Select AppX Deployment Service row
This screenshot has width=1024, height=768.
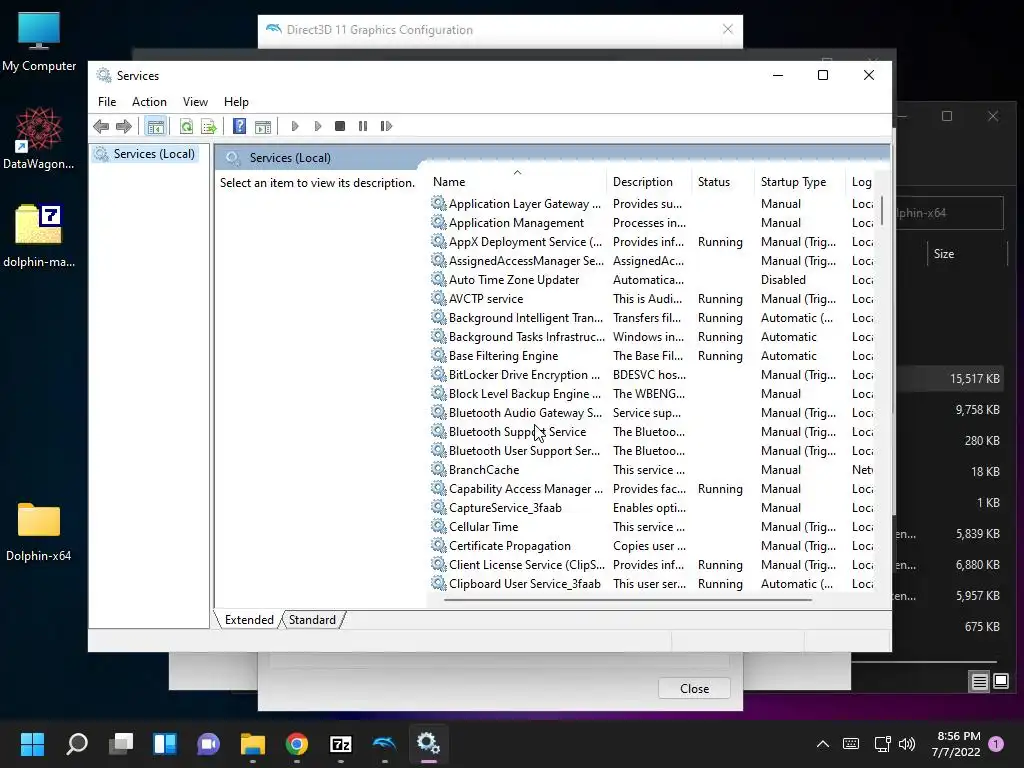point(651,242)
